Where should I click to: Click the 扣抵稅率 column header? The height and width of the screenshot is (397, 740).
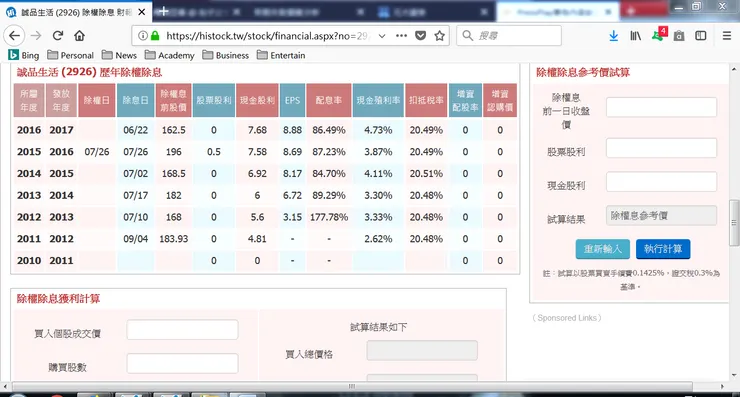tap(426, 100)
